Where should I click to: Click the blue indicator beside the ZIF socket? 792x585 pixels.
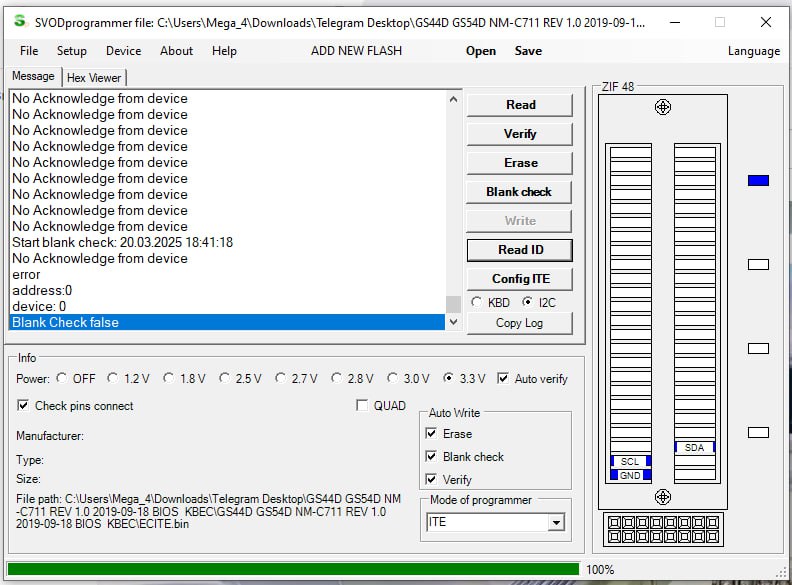758,180
